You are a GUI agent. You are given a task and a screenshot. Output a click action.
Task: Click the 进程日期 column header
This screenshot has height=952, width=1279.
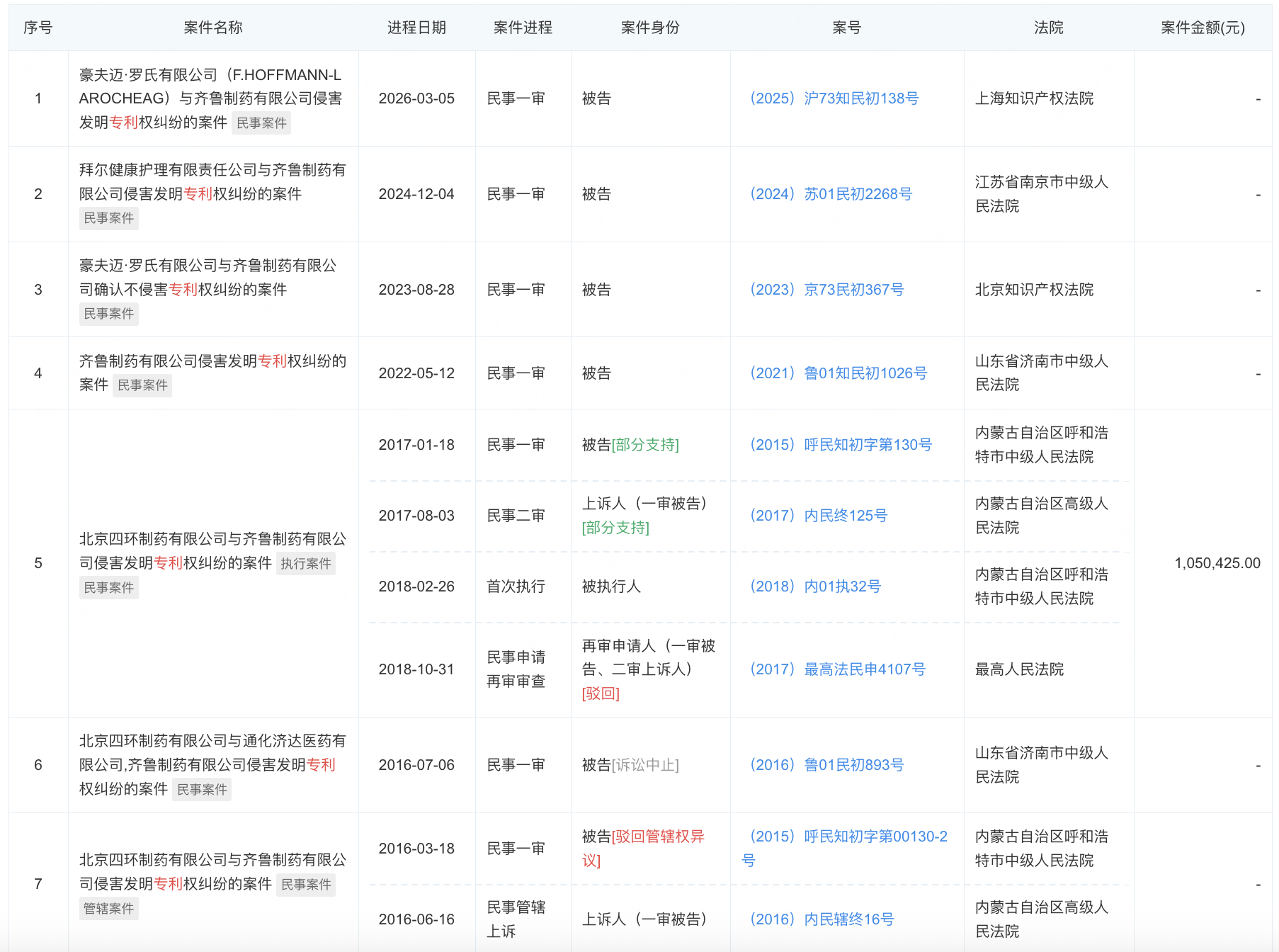pos(416,28)
